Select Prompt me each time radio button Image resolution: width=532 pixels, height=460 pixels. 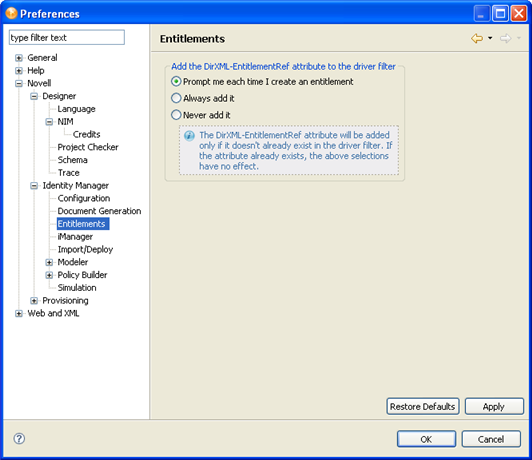tap(176, 81)
